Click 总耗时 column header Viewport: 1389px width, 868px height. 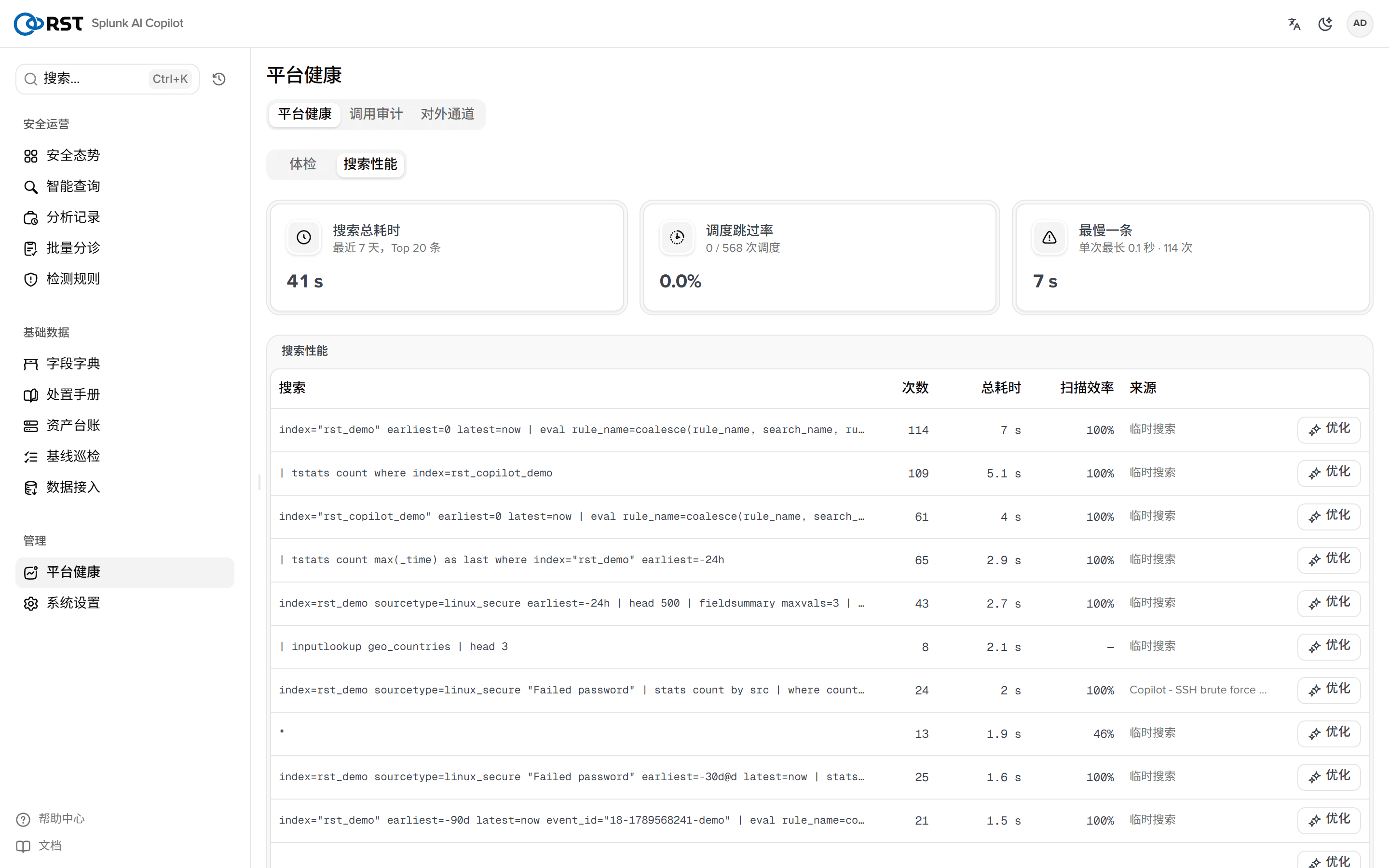click(x=1001, y=388)
